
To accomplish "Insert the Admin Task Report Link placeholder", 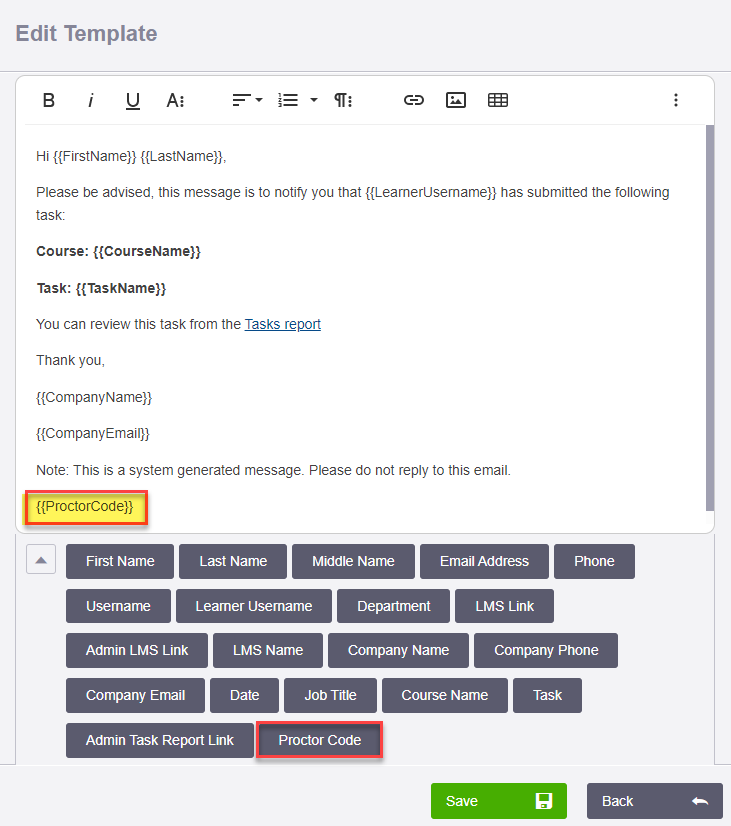I will (160, 740).
